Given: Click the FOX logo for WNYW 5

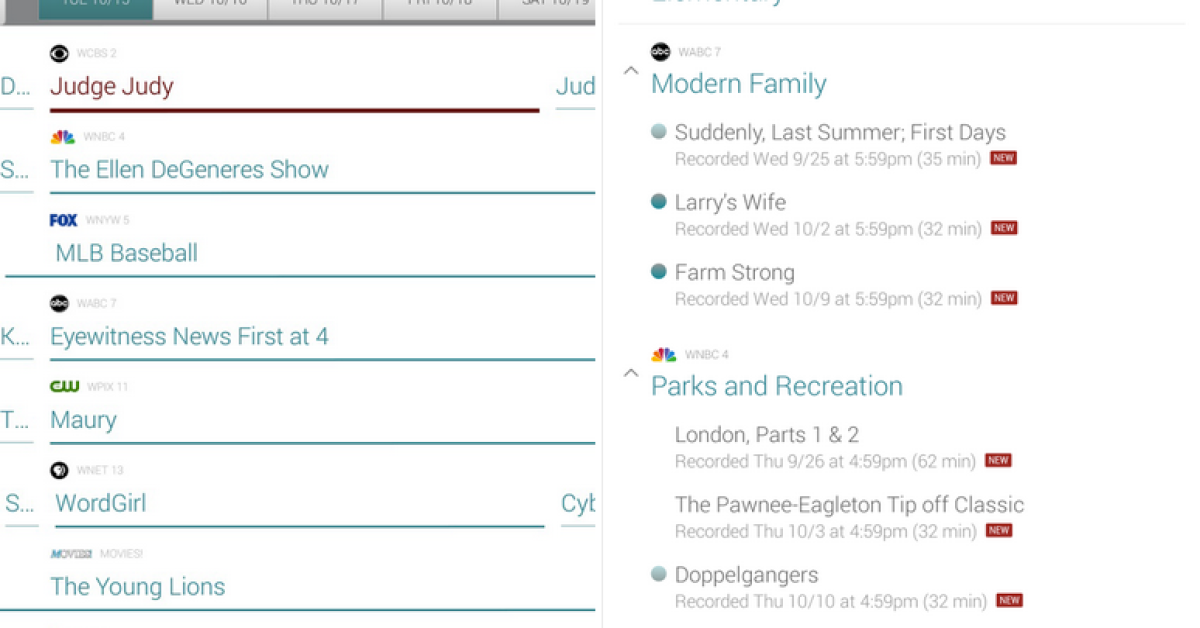Looking at the screenshot, I should coord(63,220).
